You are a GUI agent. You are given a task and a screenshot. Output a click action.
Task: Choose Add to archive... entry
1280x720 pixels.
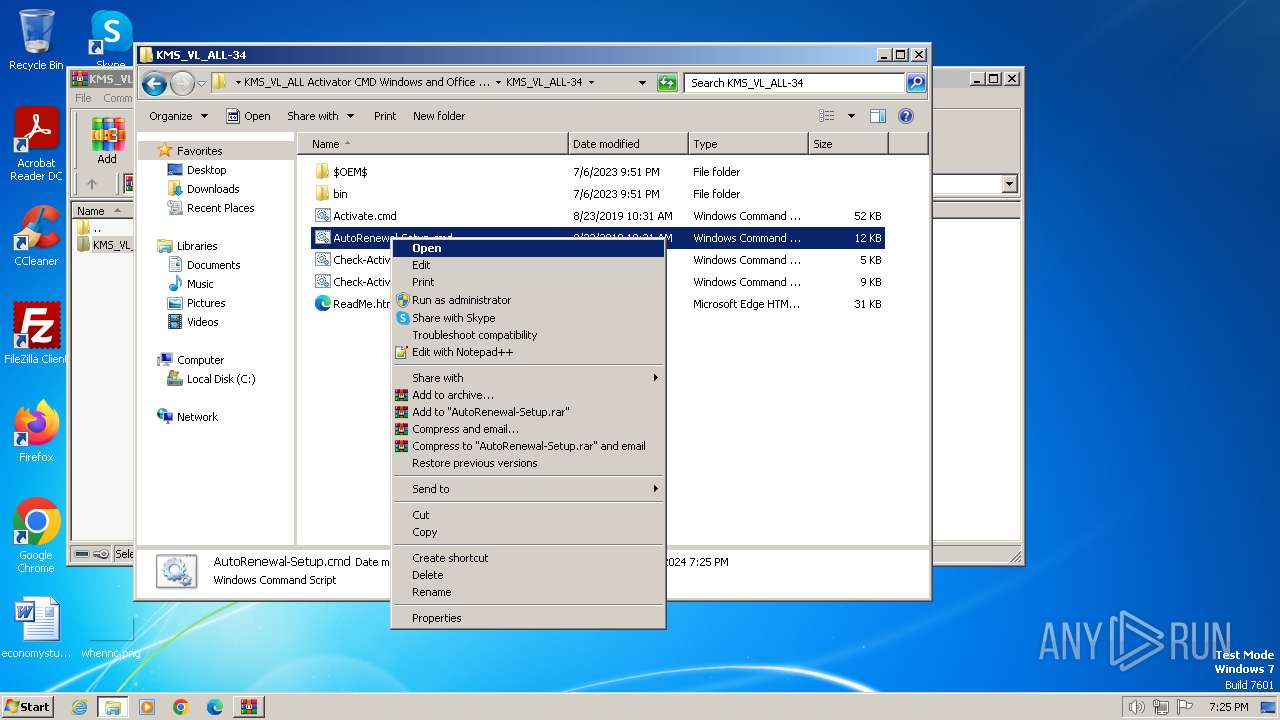coord(528,395)
